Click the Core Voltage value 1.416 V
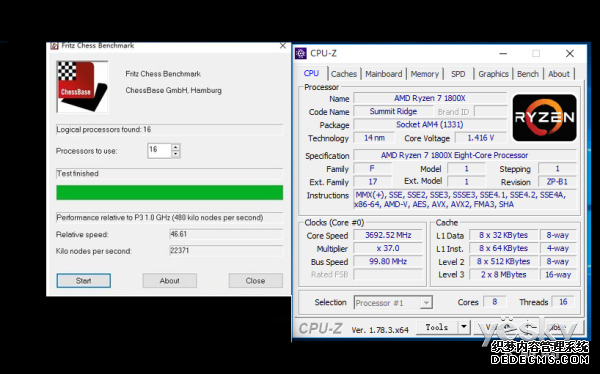Screen dimensions: 600x374 [481, 138]
